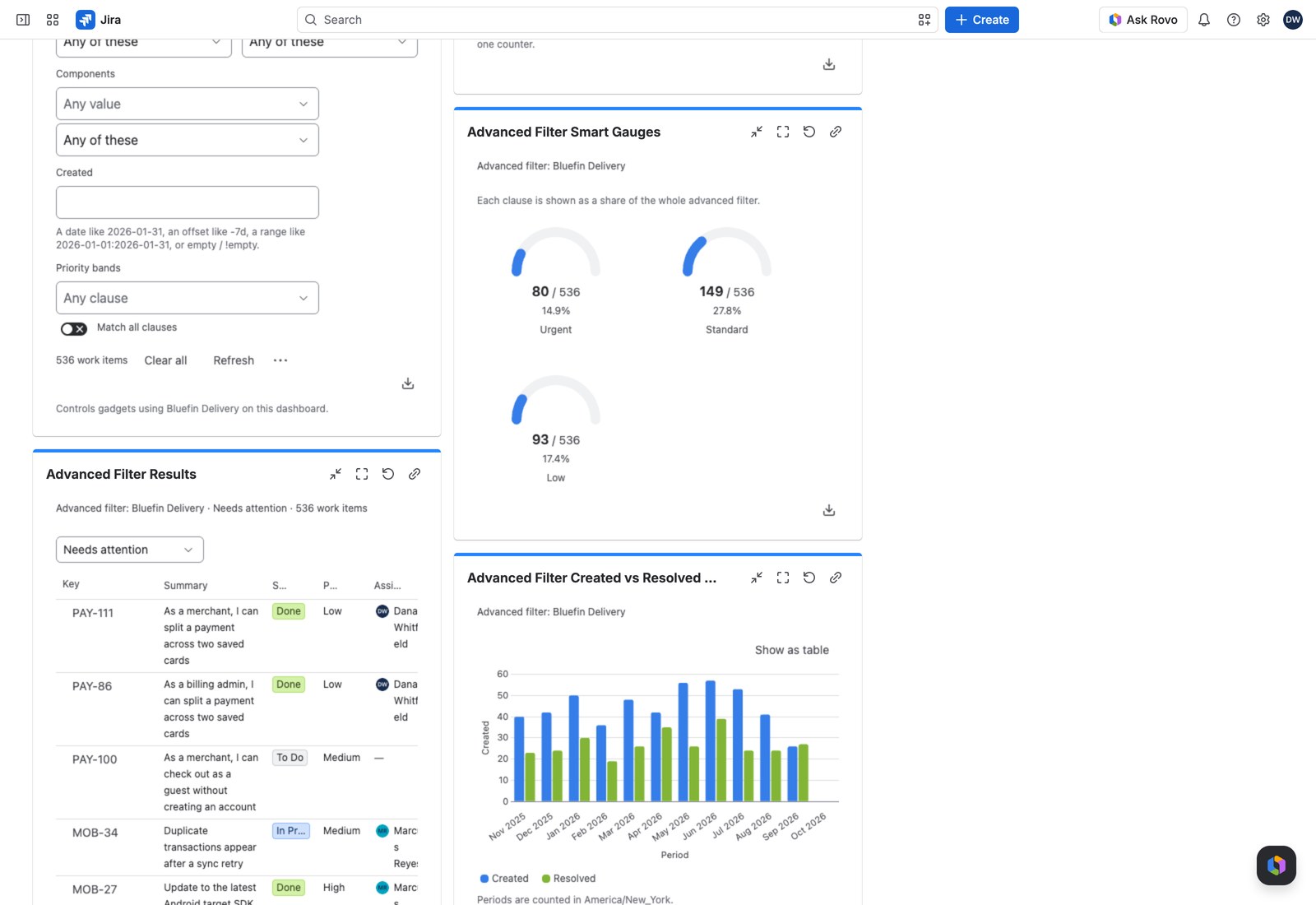The height and width of the screenshot is (905, 1316).
Task: Open the app switcher grid icon
Action: point(53,20)
